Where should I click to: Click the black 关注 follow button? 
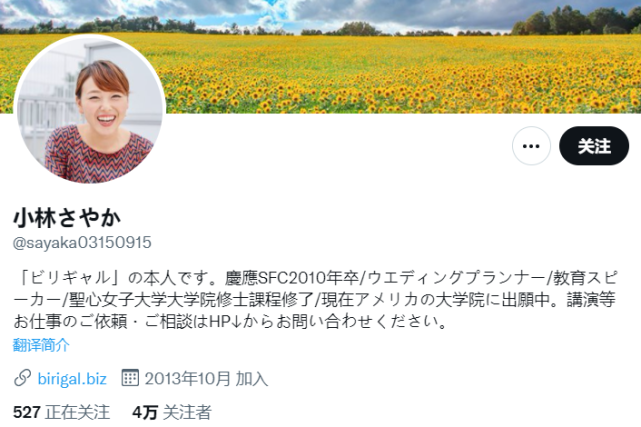[x=594, y=146]
